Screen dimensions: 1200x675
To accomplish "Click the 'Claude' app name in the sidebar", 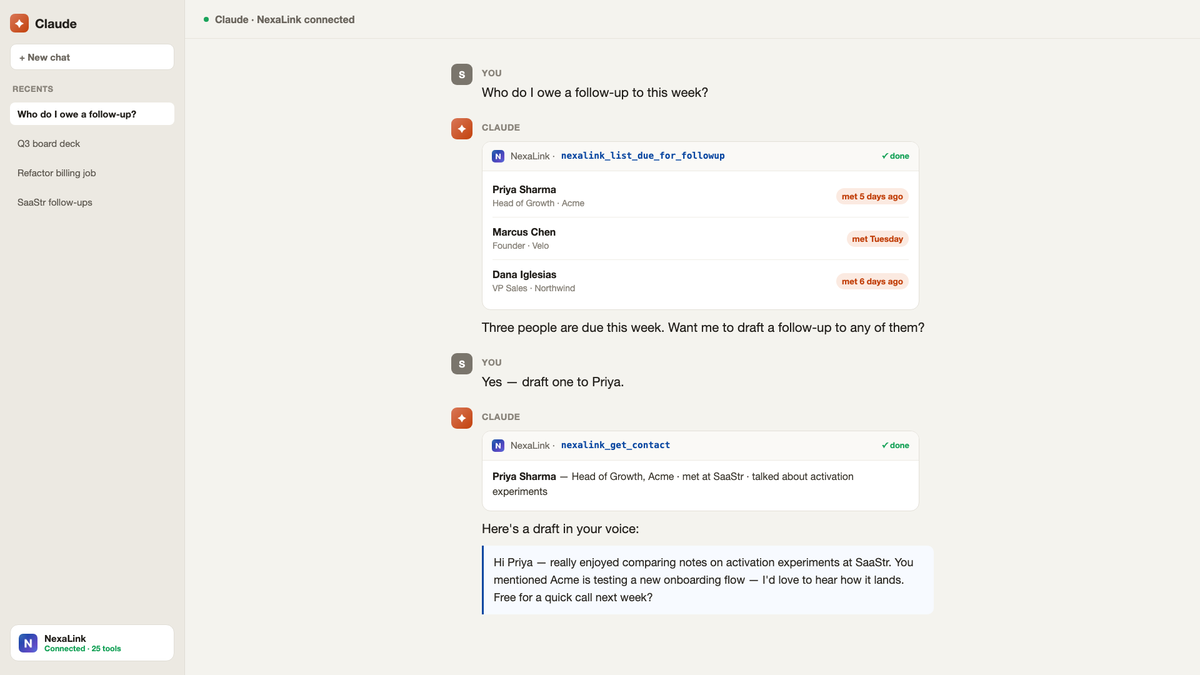I will (x=56, y=23).
